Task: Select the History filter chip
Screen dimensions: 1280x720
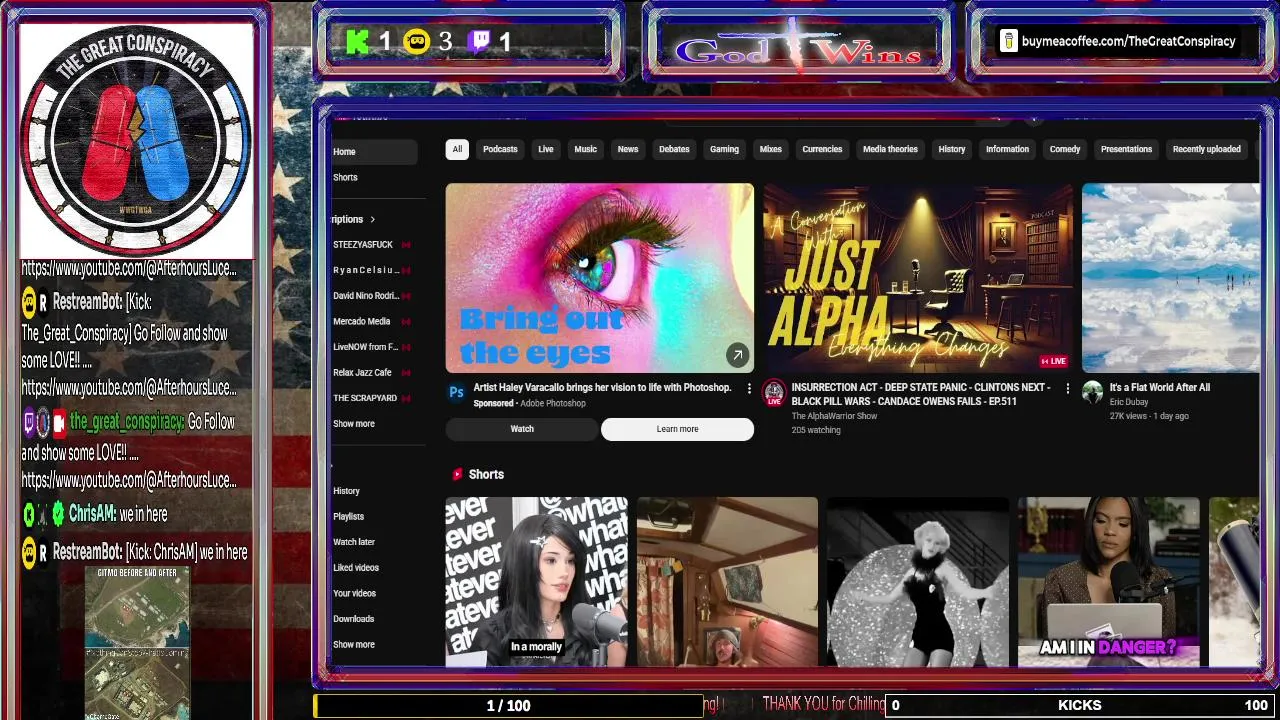Action: point(951,149)
